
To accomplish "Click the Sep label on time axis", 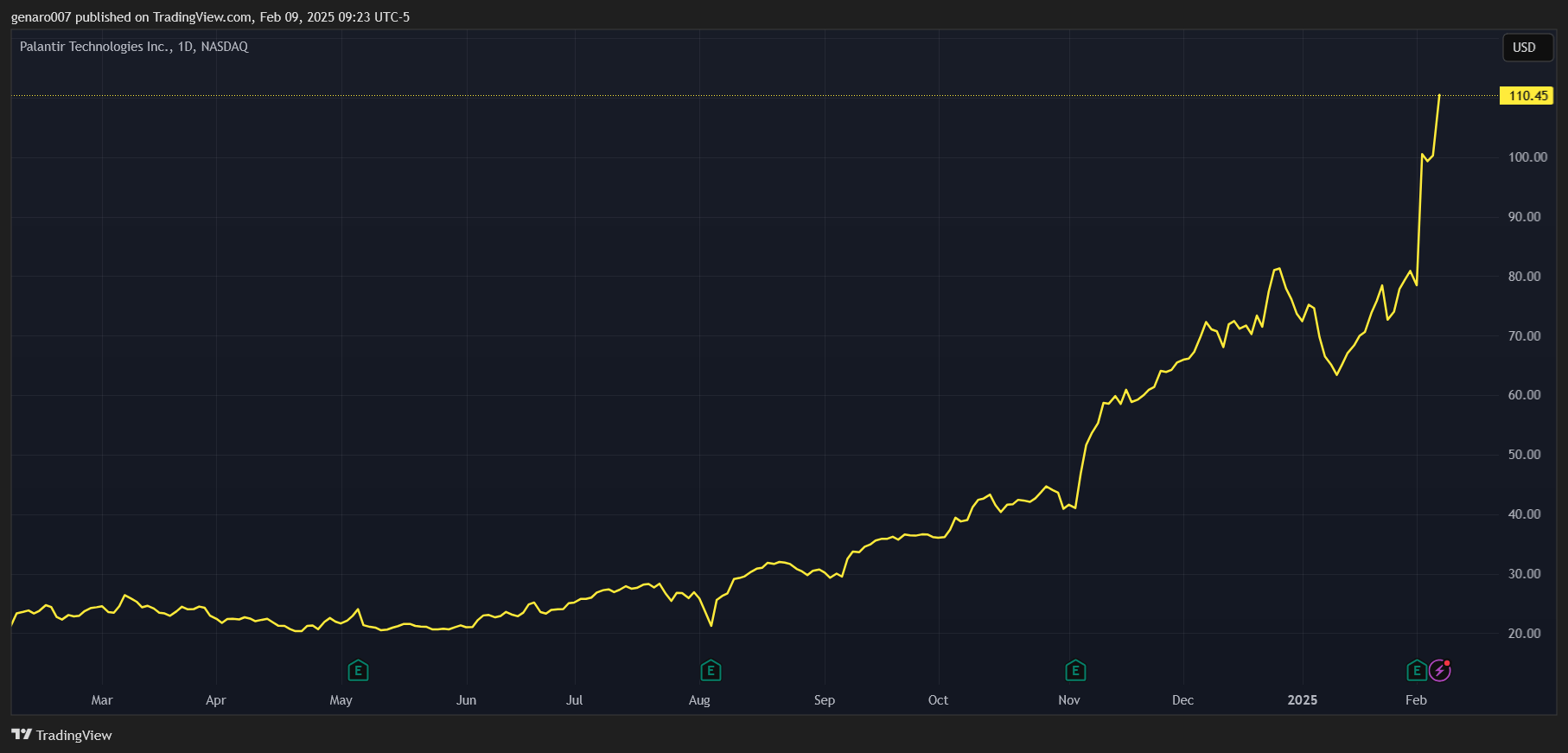I will pos(825,700).
